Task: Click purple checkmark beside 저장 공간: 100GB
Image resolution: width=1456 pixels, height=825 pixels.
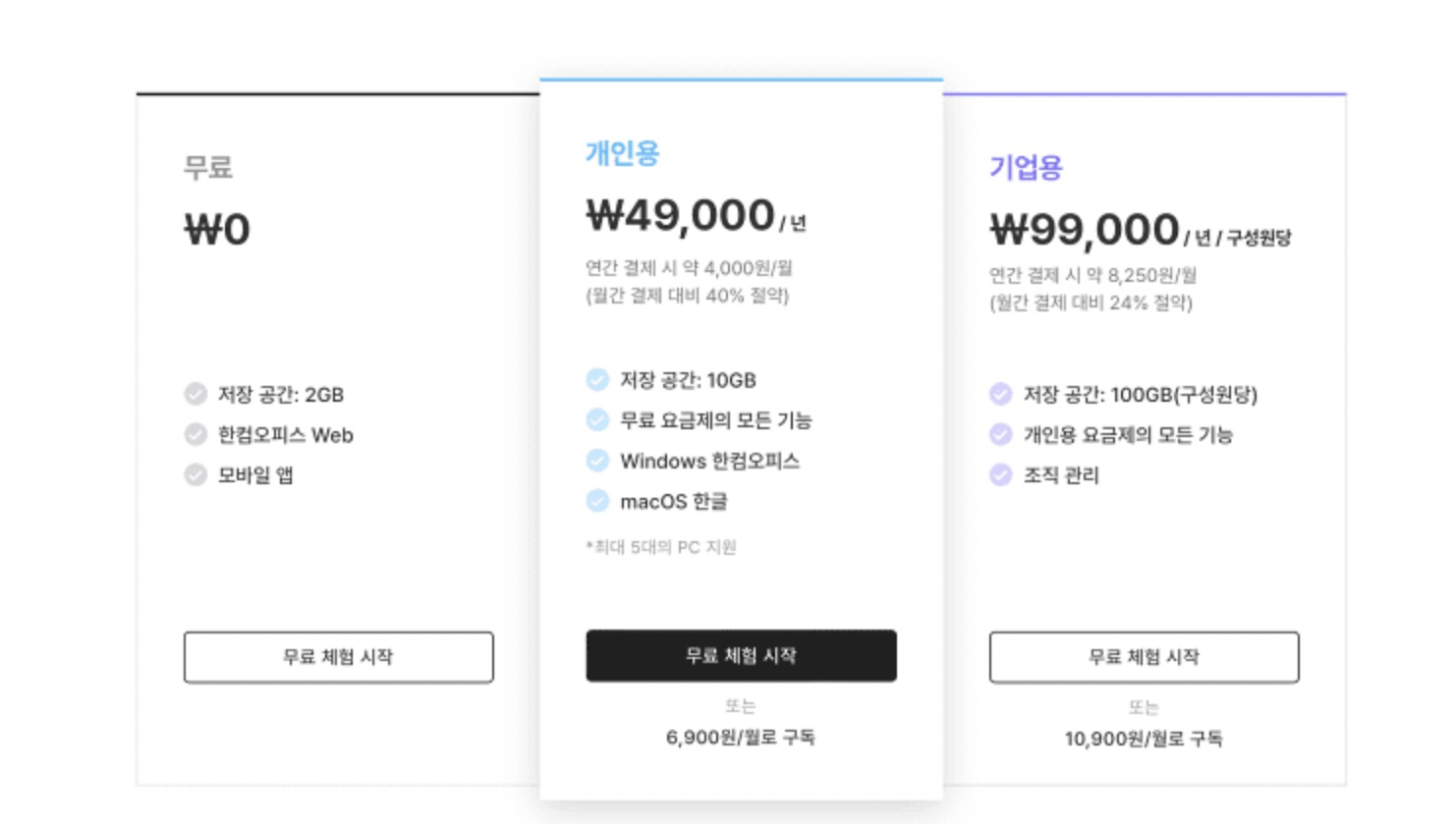Action: [1000, 394]
